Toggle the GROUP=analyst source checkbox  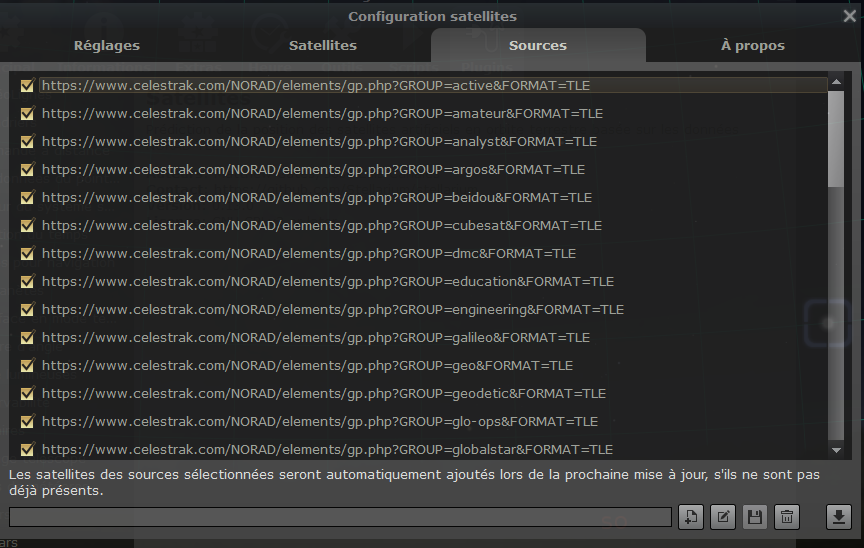[x=27, y=142]
